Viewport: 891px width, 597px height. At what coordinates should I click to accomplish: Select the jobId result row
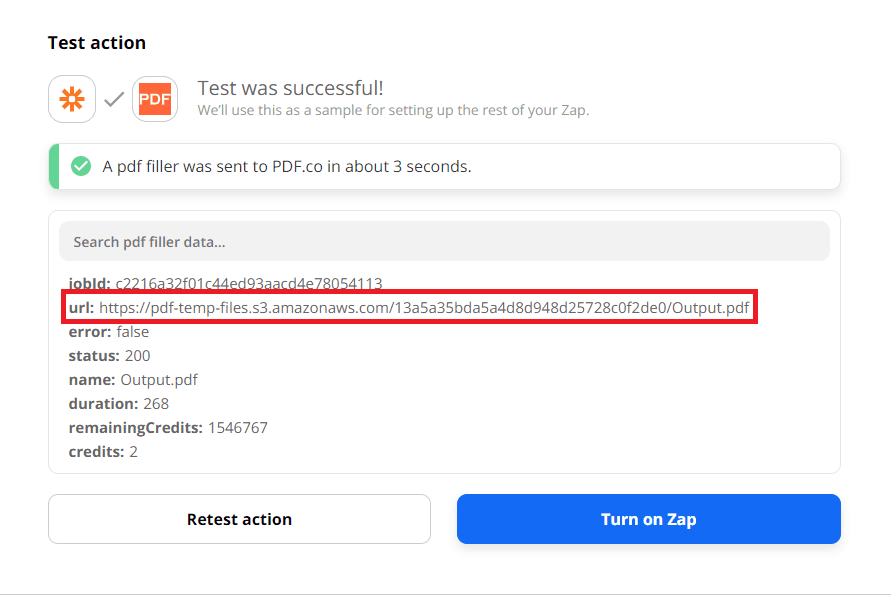225,284
